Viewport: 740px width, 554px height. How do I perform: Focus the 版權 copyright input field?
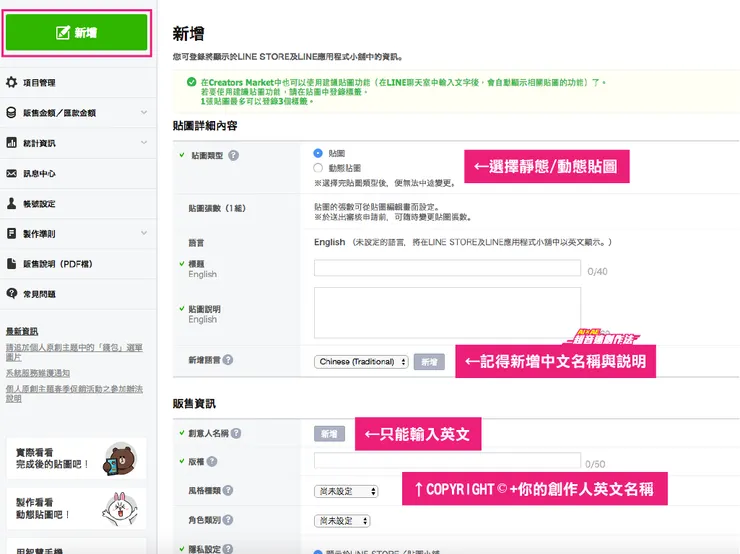[x=447, y=461]
